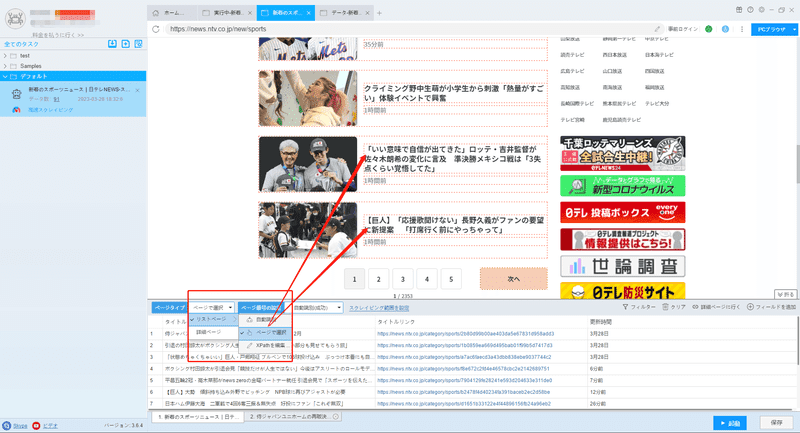The height and width of the screenshot is (433, 800).
Task: Choose XPathを編集 from the menu
Action: (265, 345)
